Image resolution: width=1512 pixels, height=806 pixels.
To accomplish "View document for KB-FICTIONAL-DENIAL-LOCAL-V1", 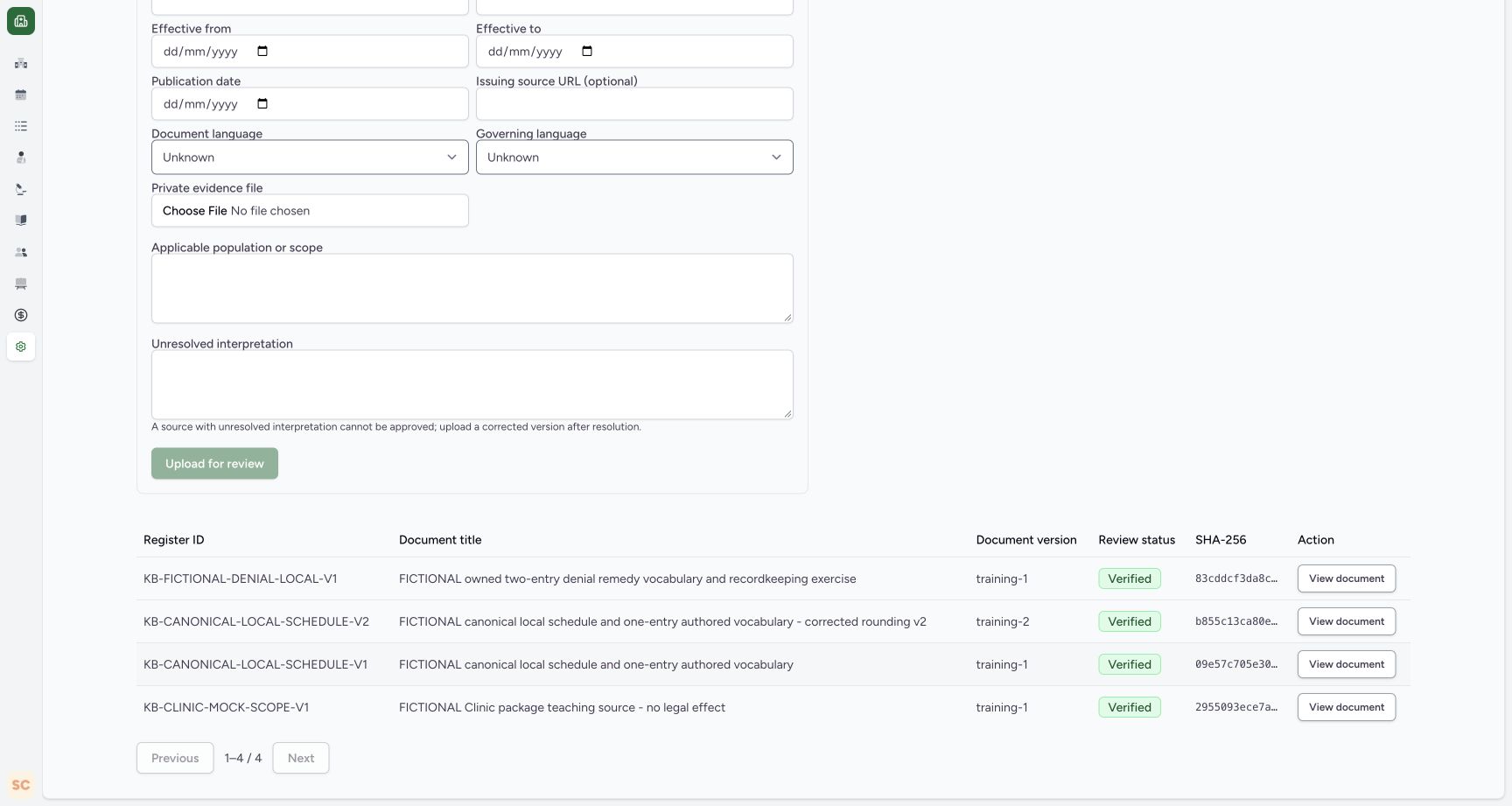I will [1347, 578].
